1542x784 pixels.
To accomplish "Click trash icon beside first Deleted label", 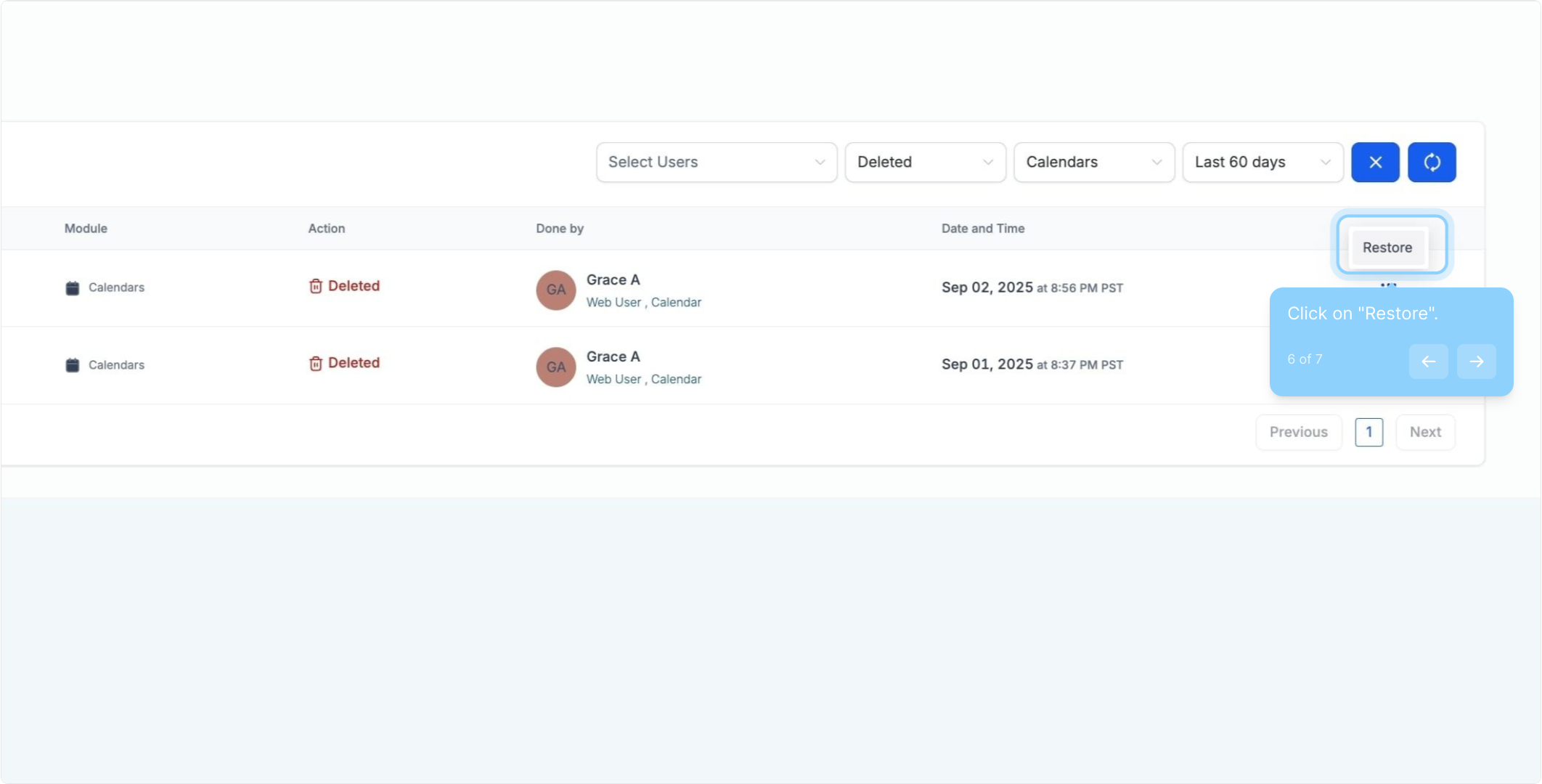I will coord(315,286).
